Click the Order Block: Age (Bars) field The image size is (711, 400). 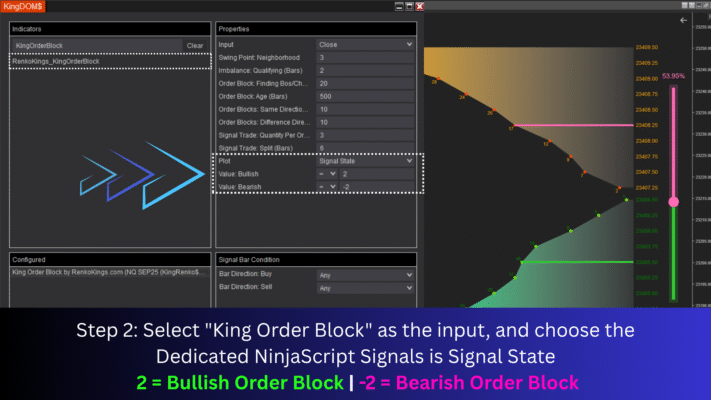pos(365,96)
